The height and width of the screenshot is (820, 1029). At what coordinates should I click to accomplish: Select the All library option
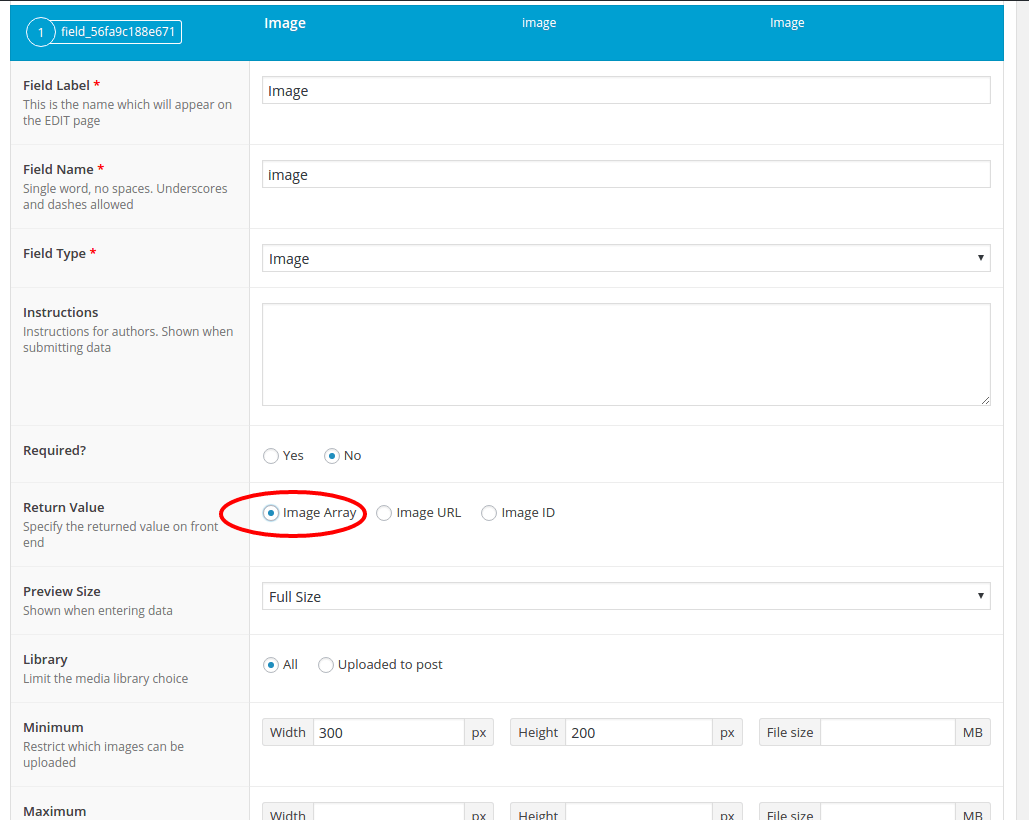click(270, 664)
